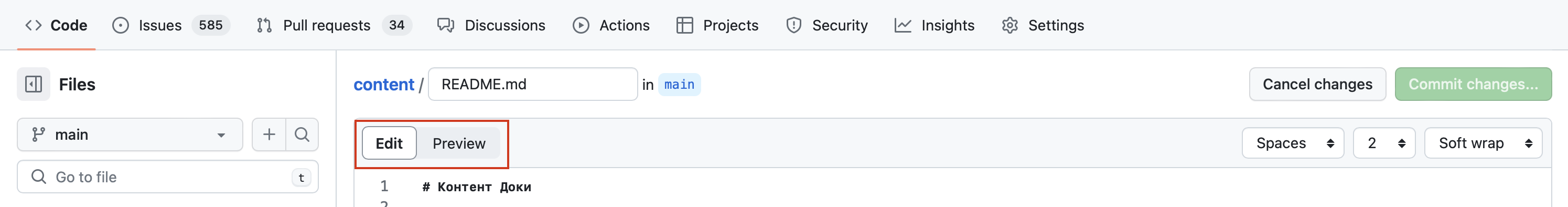
Task: Click Cancel changes button
Action: (x=1317, y=84)
